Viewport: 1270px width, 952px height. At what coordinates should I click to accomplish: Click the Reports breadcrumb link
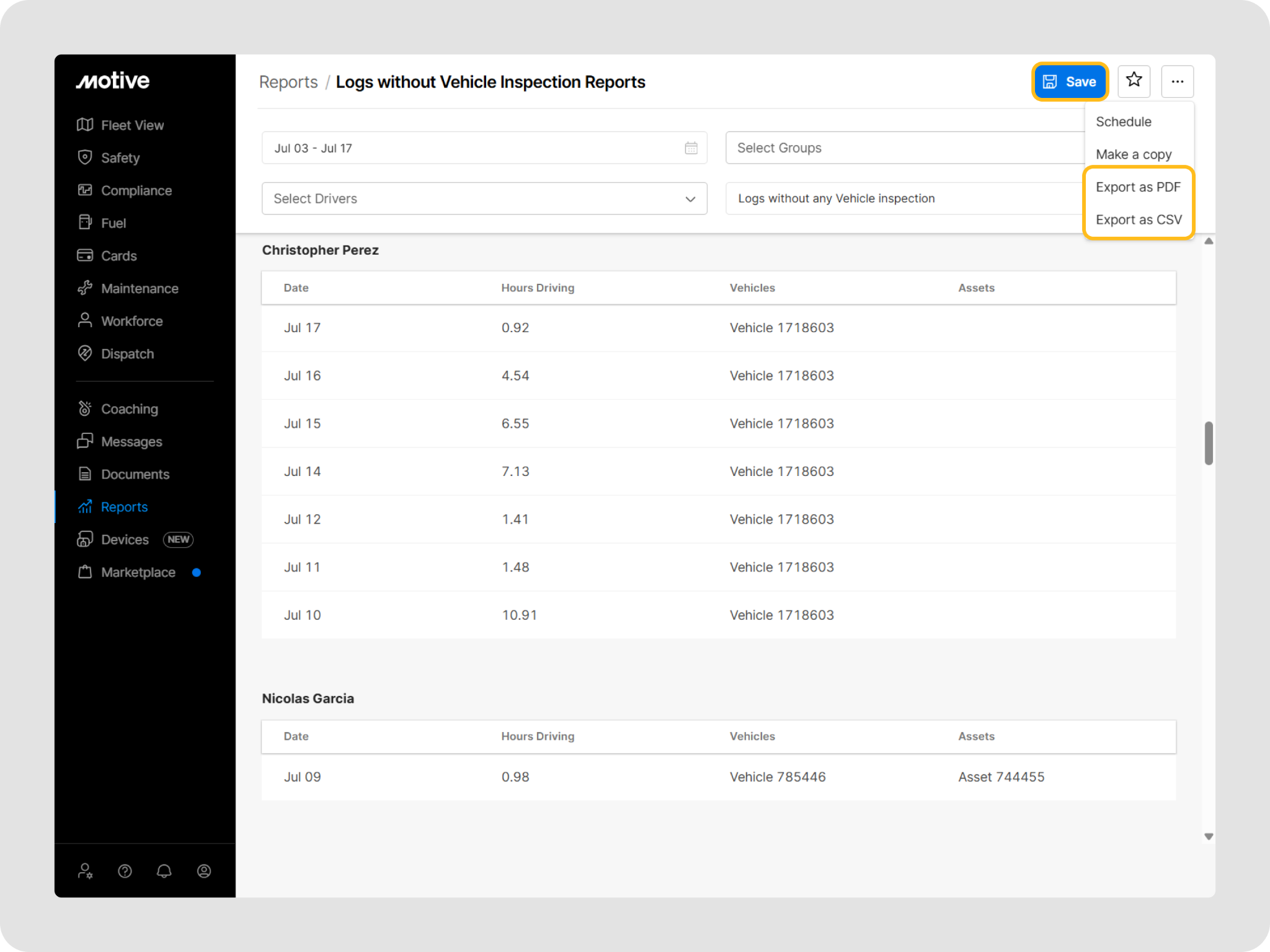pos(288,82)
